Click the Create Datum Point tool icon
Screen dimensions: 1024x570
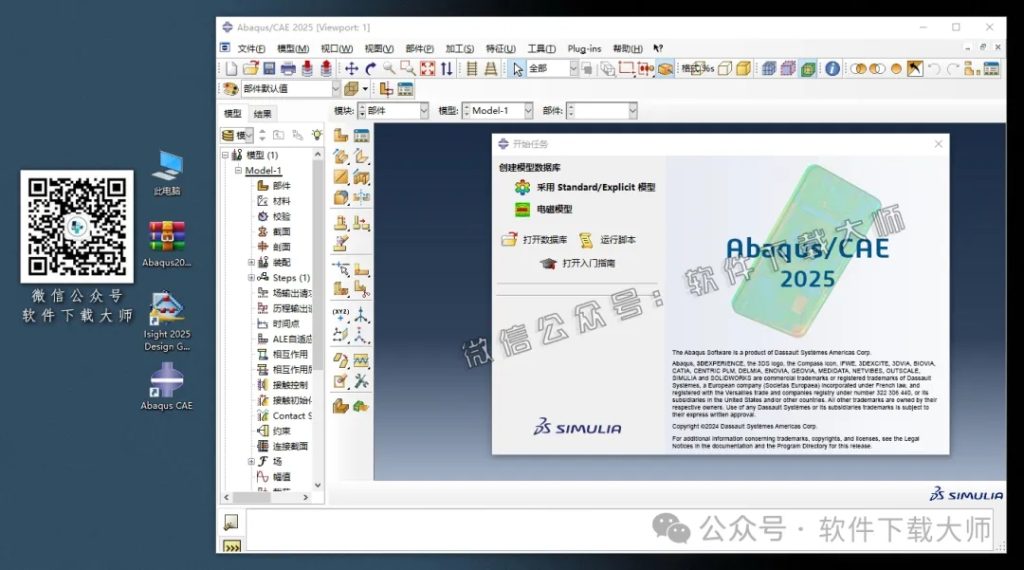[x=341, y=317]
